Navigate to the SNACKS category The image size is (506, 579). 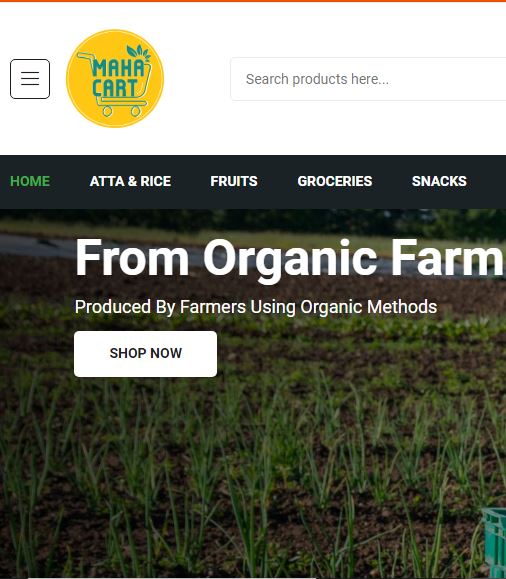439,181
